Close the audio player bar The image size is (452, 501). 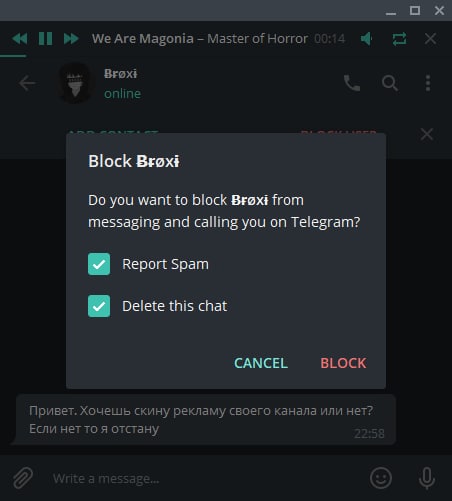pyautogui.click(x=430, y=39)
